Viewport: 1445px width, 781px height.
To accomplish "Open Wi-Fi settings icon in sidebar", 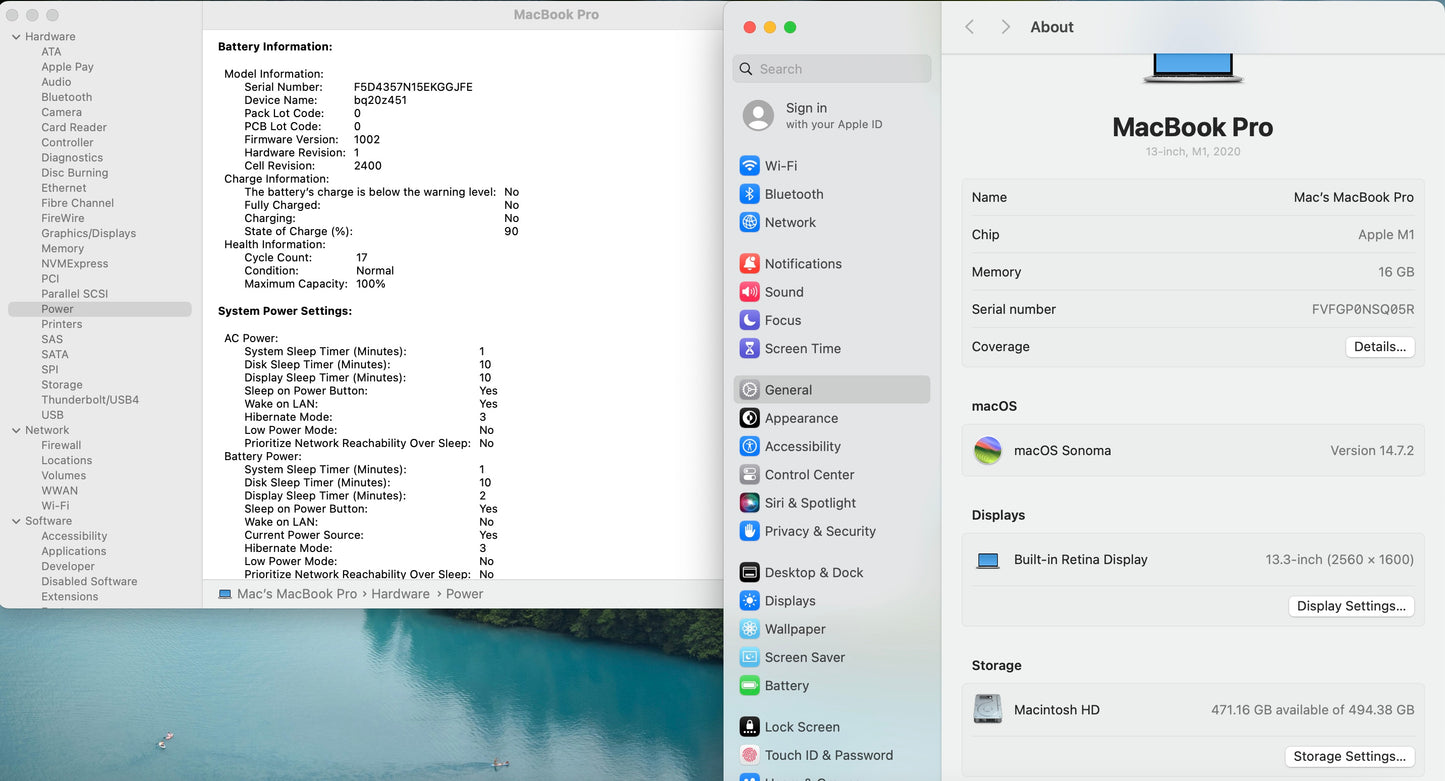I will pyautogui.click(x=749, y=166).
